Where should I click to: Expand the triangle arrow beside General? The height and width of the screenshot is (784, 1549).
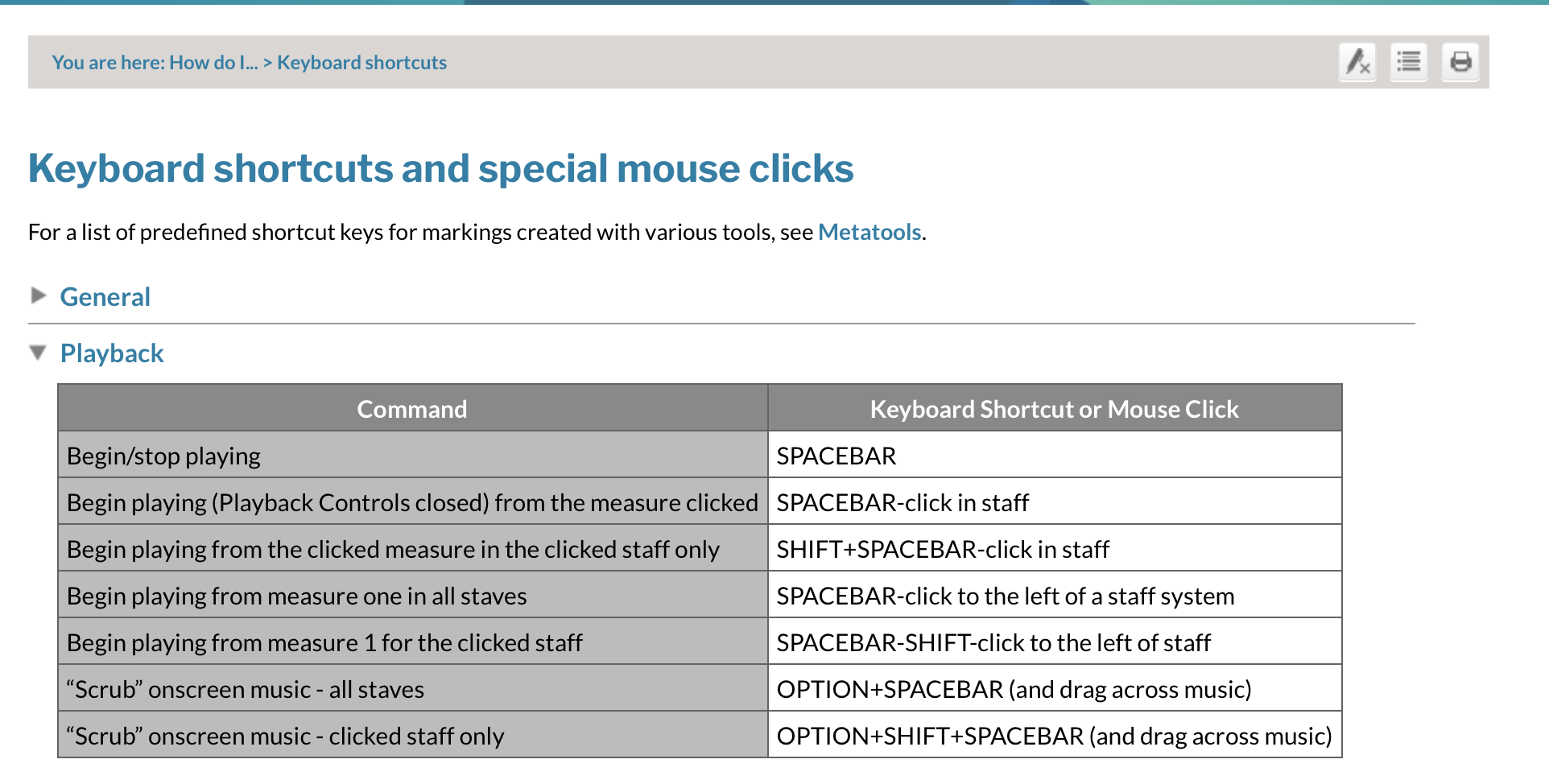pos(38,296)
